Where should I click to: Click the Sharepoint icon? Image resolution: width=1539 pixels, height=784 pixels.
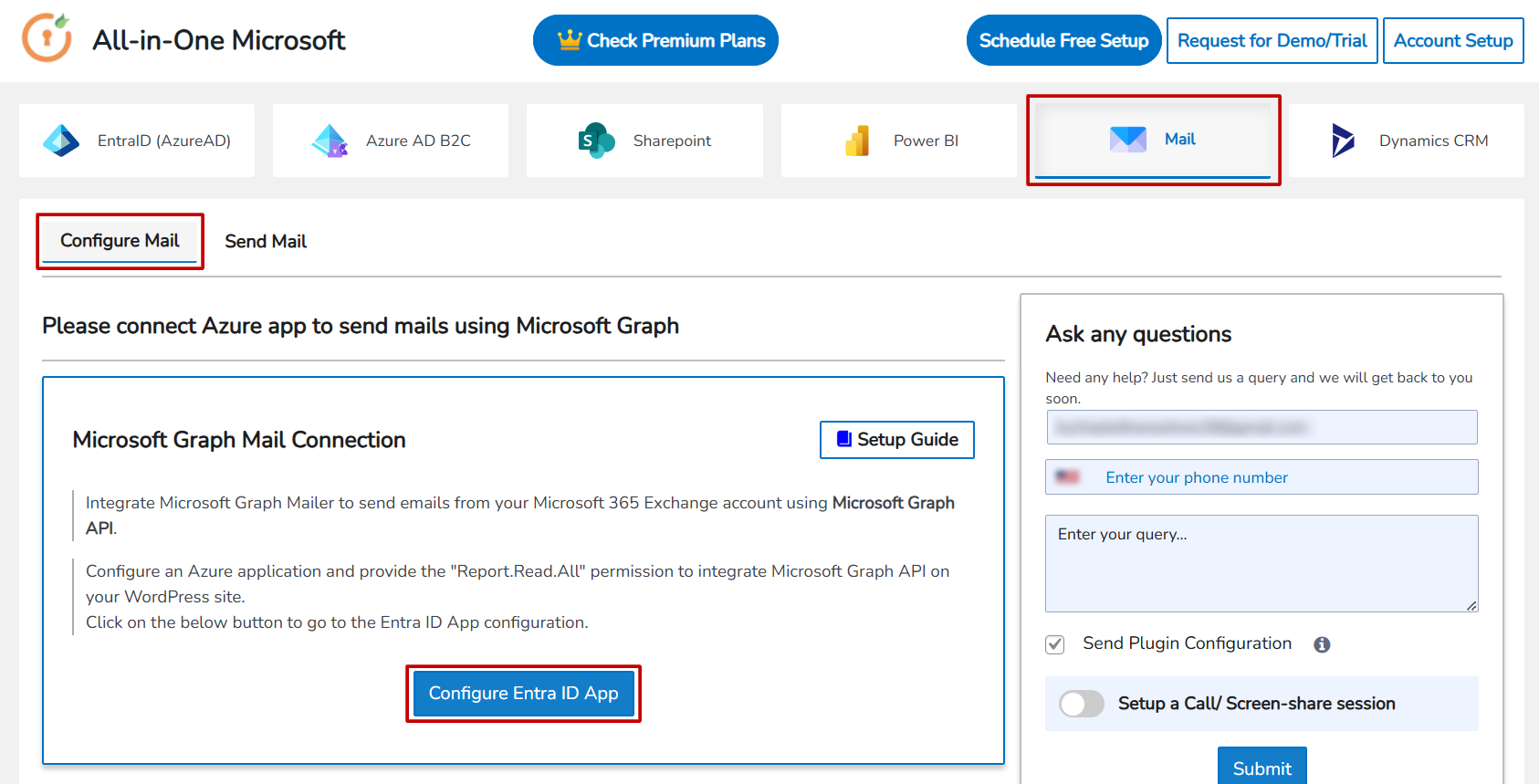pos(596,141)
